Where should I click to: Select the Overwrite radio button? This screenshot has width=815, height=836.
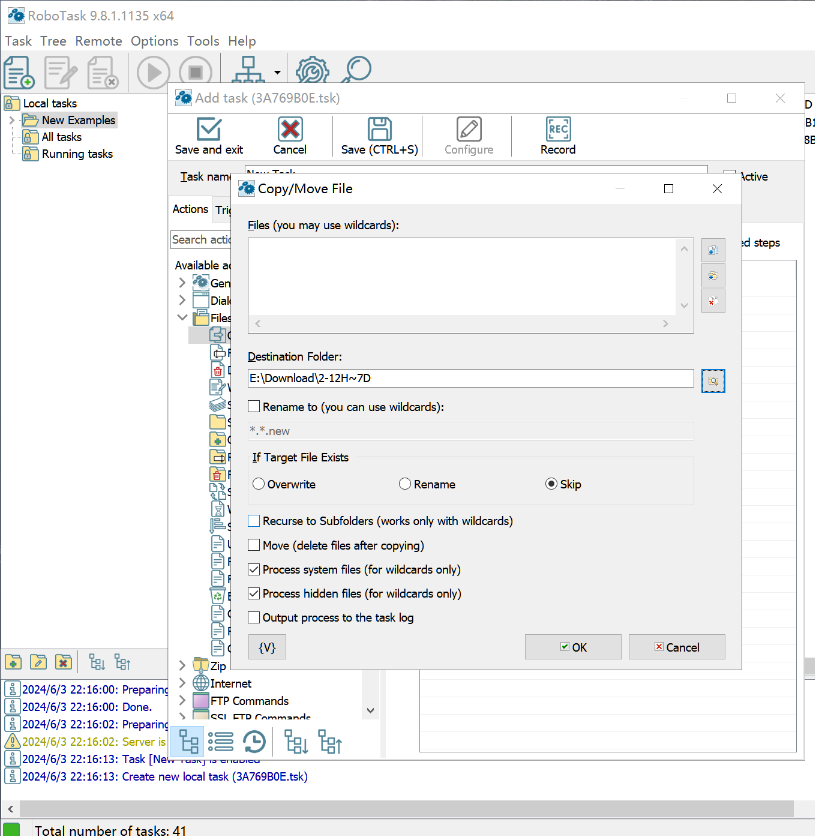point(259,484)
